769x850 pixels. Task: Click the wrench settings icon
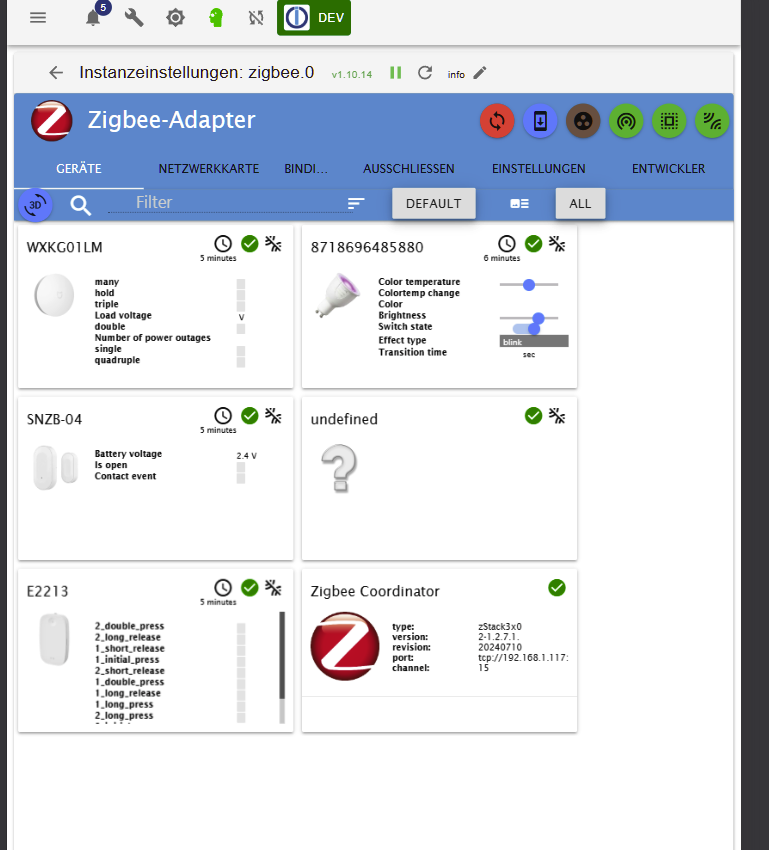pos(134,18)
